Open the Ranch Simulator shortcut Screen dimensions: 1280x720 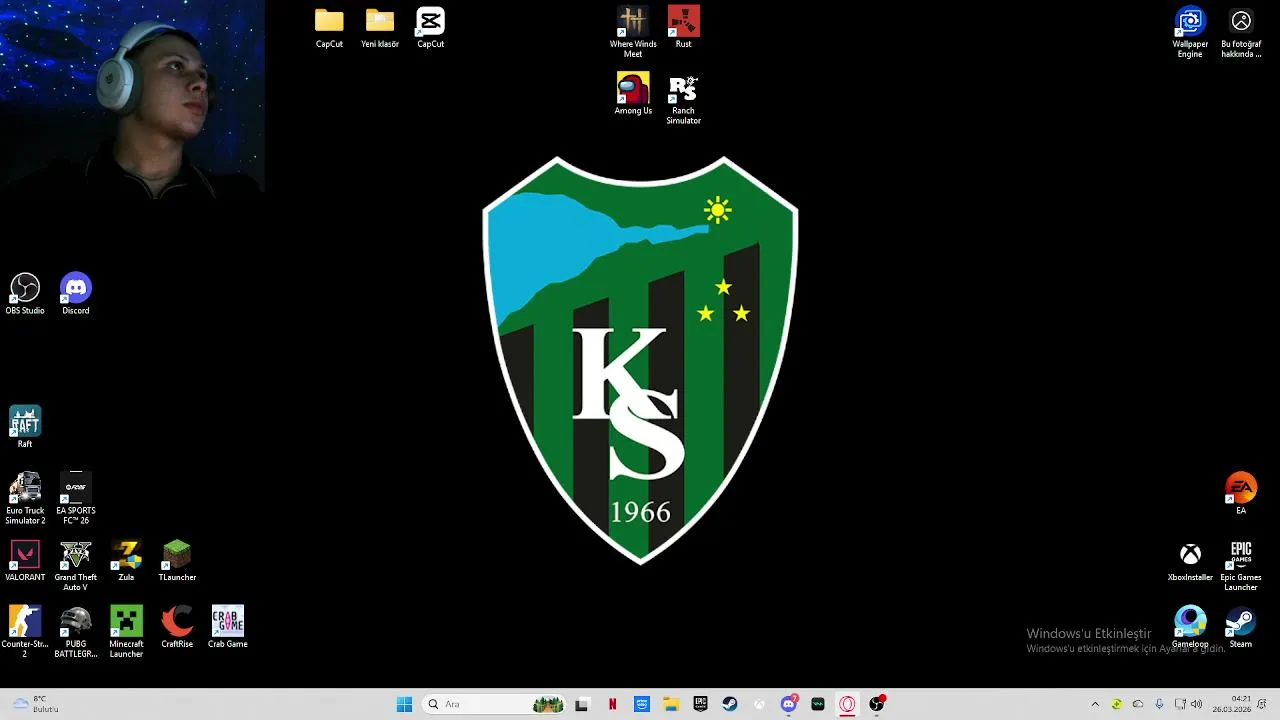[x=684, y=99]
